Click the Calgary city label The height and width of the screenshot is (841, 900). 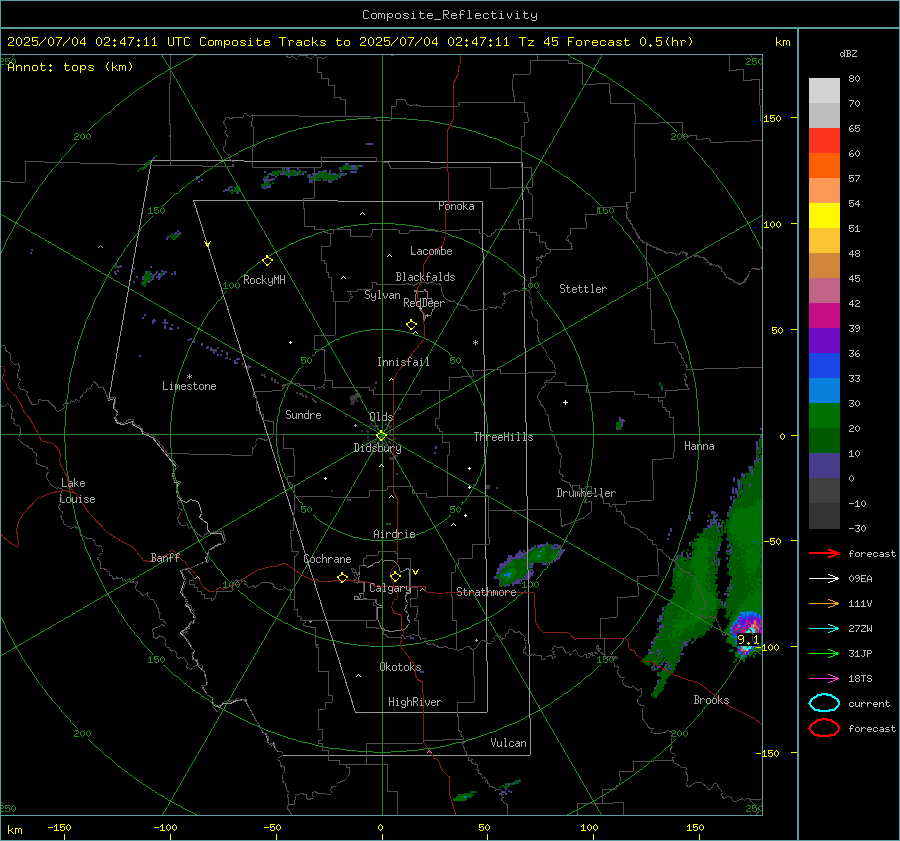(390, 588)
